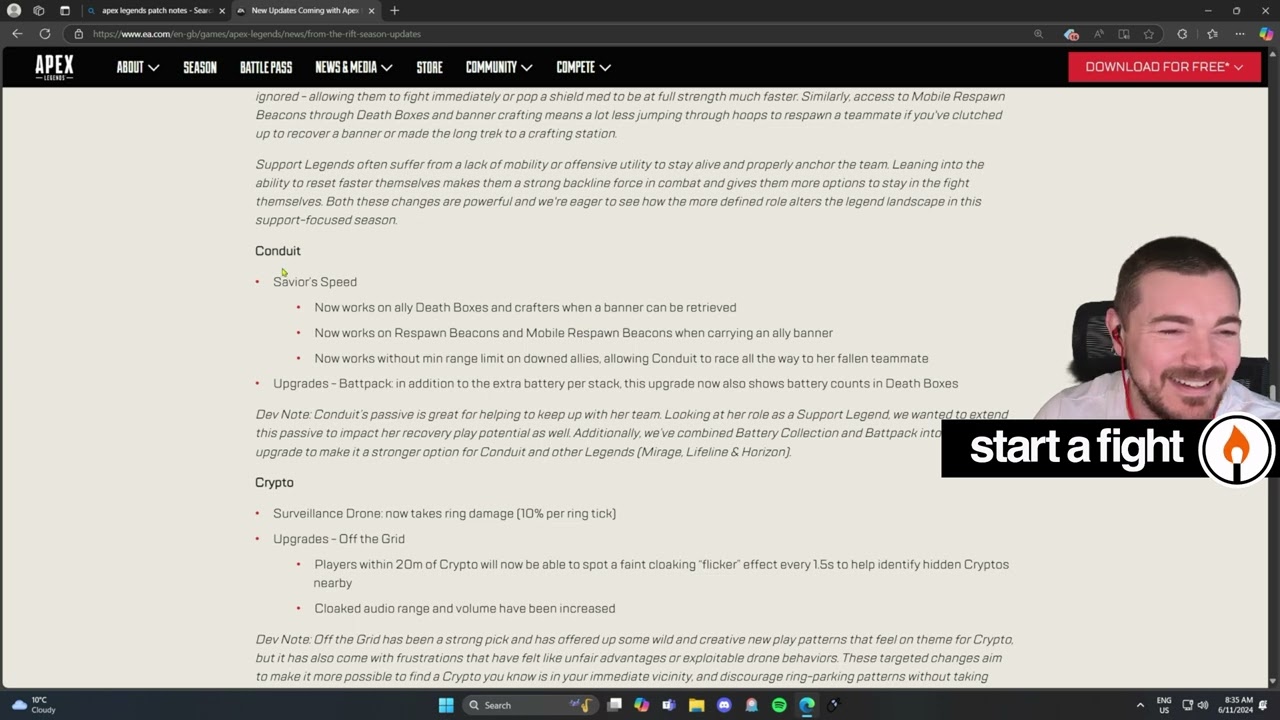Expand the Community dropdown
This screenshot has width=1280, height=720.
pyautogui.click(x=498, y=67)
